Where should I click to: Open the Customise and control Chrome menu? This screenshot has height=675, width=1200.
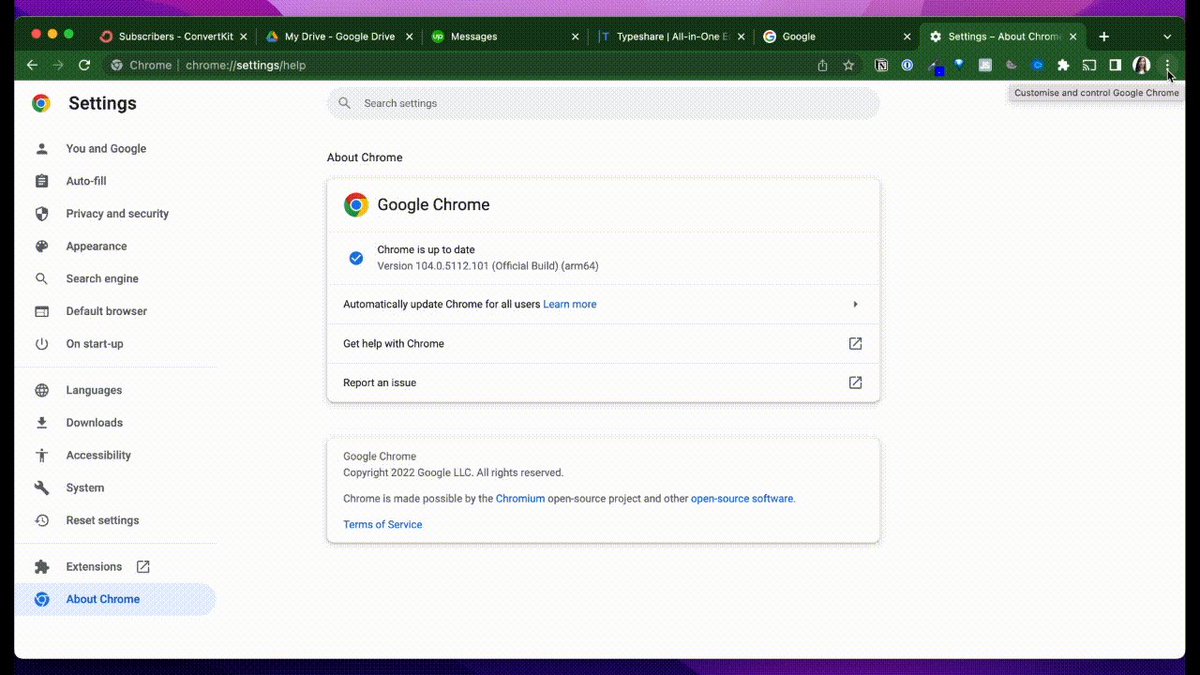pyautogui.click(x=1167, y=65)
